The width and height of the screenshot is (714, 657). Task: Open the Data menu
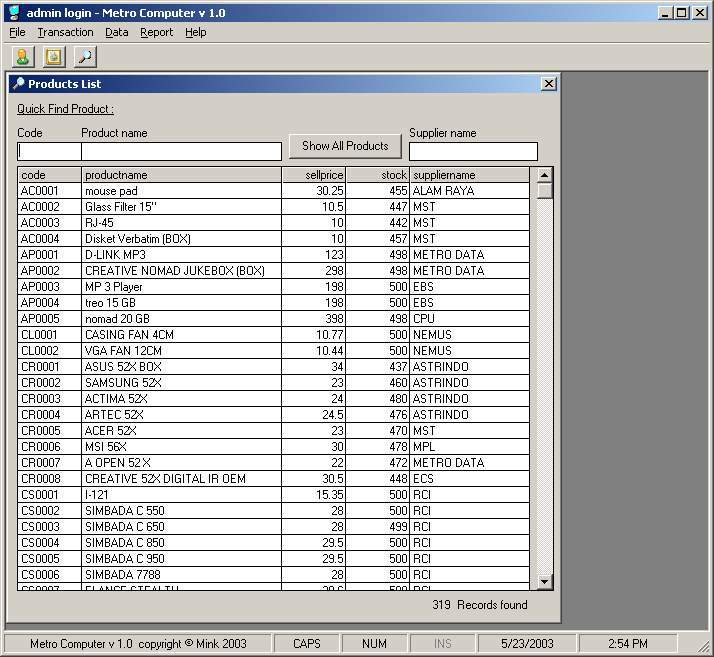pos(116,32)
